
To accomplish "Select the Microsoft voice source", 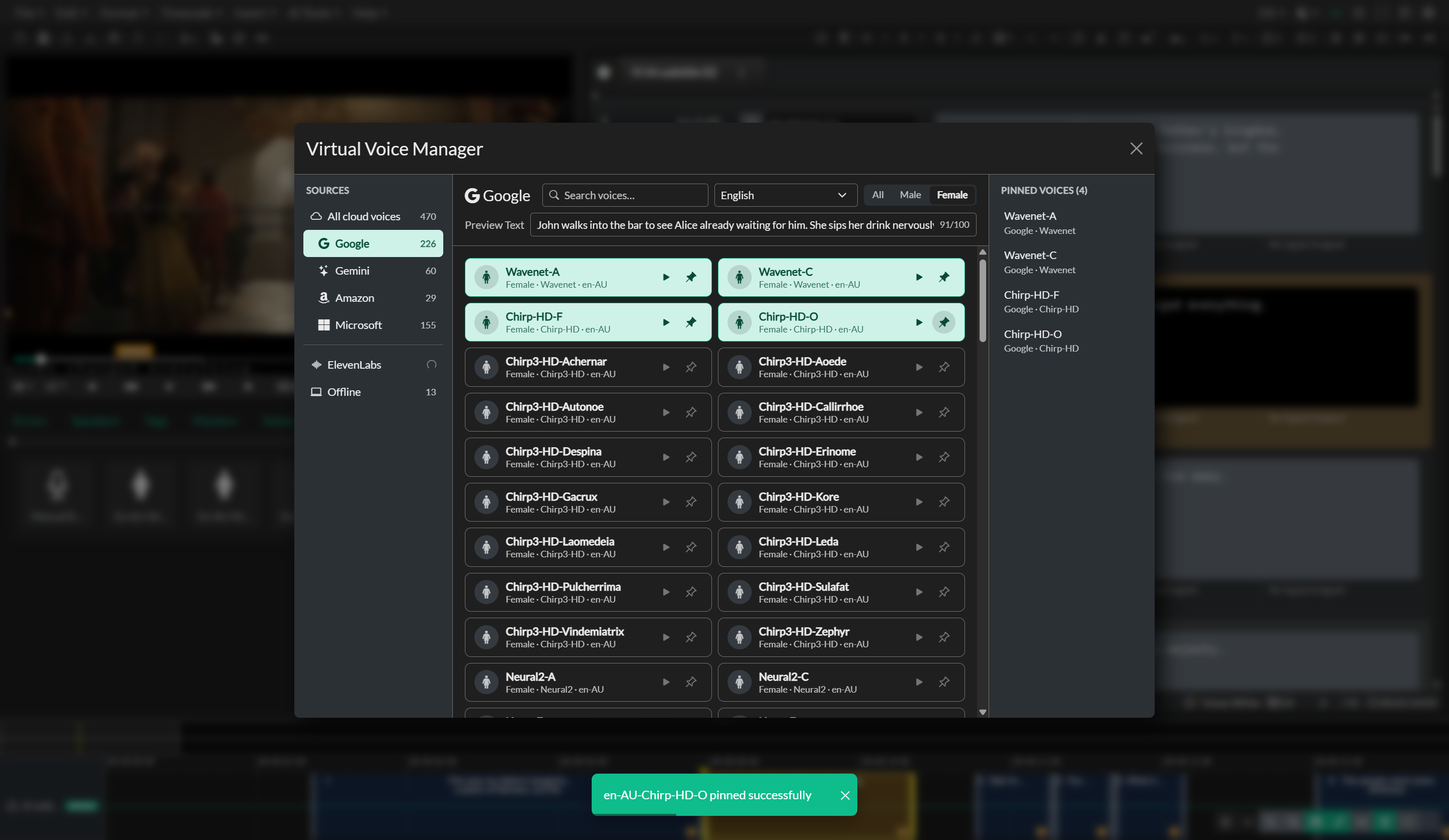I will click(x=373, y=325).
